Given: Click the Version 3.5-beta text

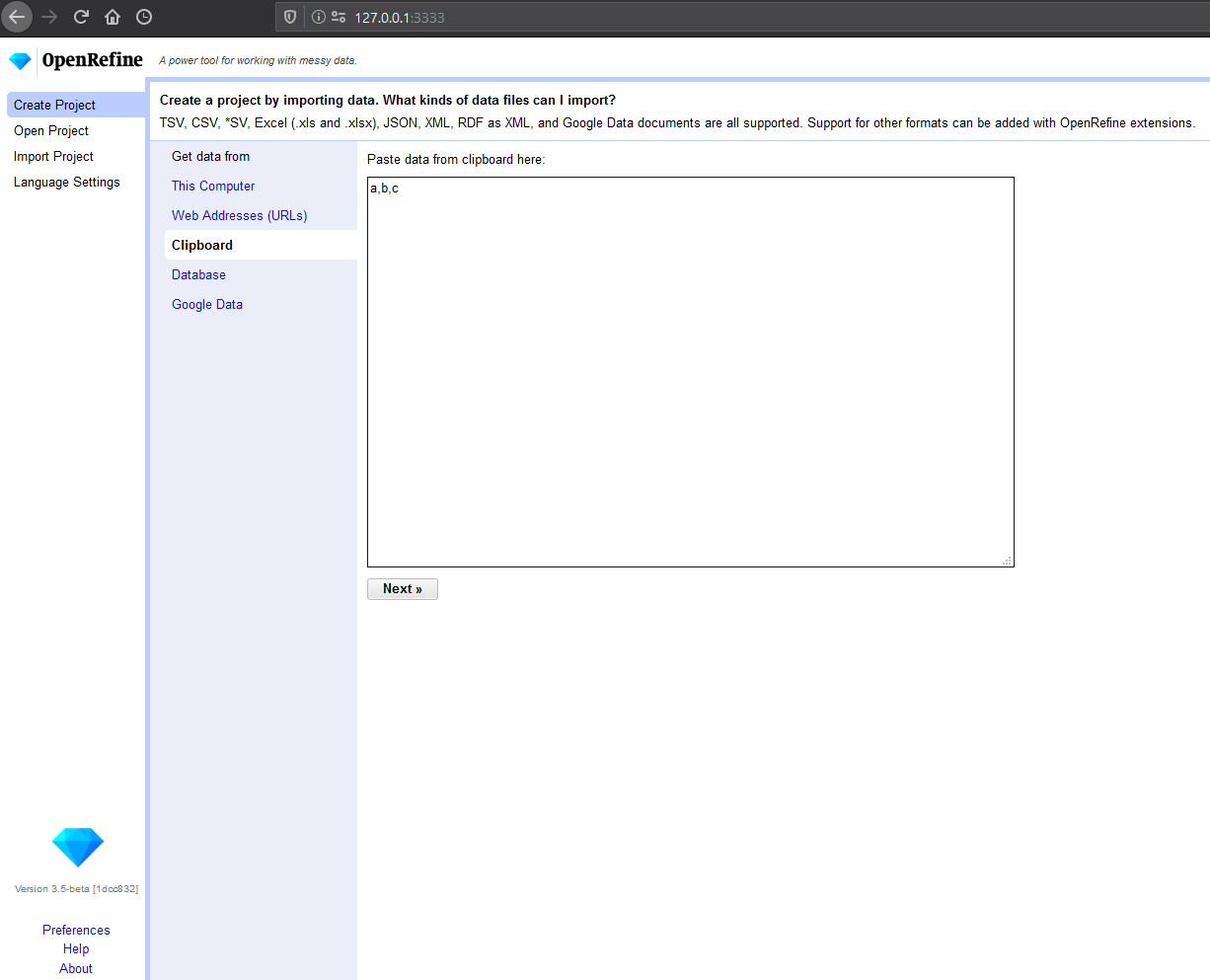Looking at the screenshot, I should click(76, 889).
